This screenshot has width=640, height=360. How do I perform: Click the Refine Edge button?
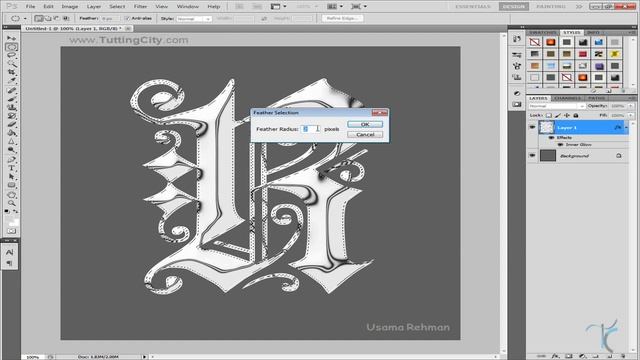[342, 18]
